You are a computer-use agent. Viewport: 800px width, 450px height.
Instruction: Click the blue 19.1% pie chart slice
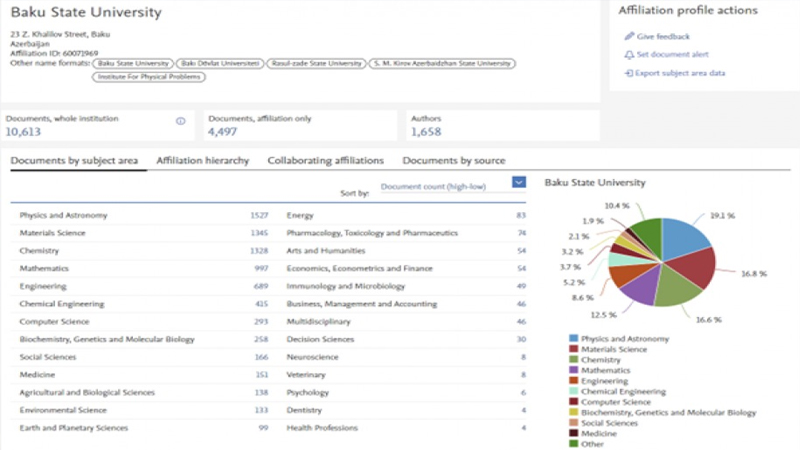pyautogui.click(x=680, y=235)
